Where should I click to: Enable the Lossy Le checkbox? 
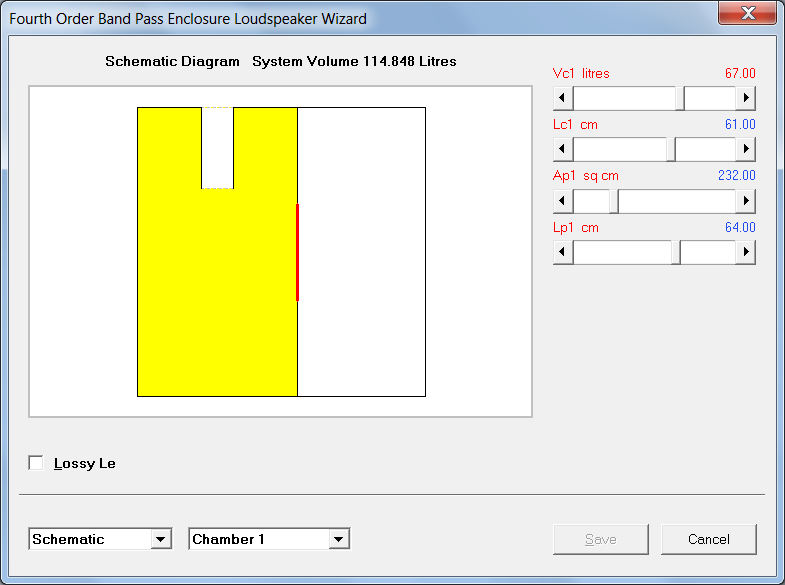tap(36, 463)
